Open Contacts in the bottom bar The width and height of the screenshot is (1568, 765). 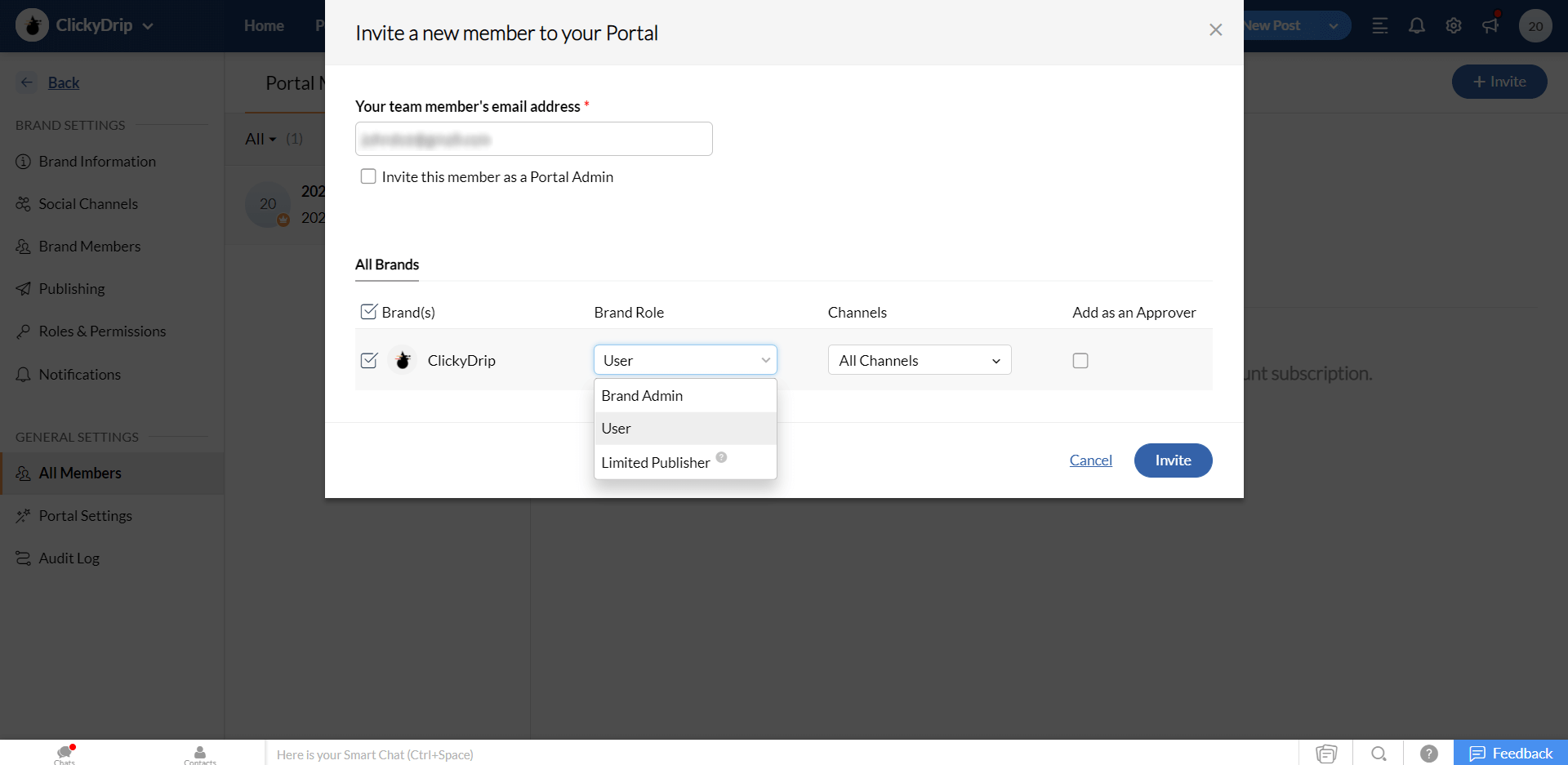pyautogui.click(x=200, y=754)
